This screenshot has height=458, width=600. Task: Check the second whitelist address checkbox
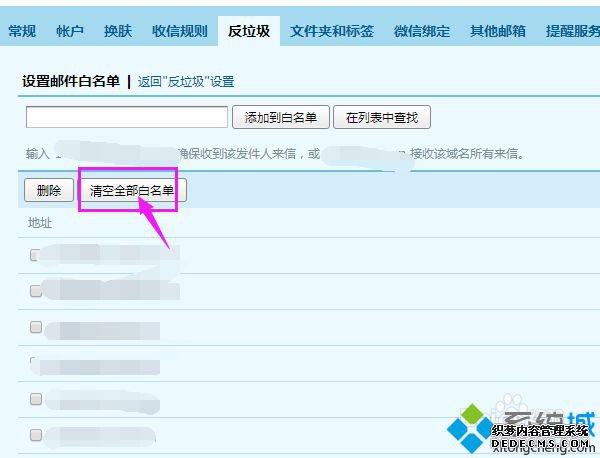tap(36, 291)
